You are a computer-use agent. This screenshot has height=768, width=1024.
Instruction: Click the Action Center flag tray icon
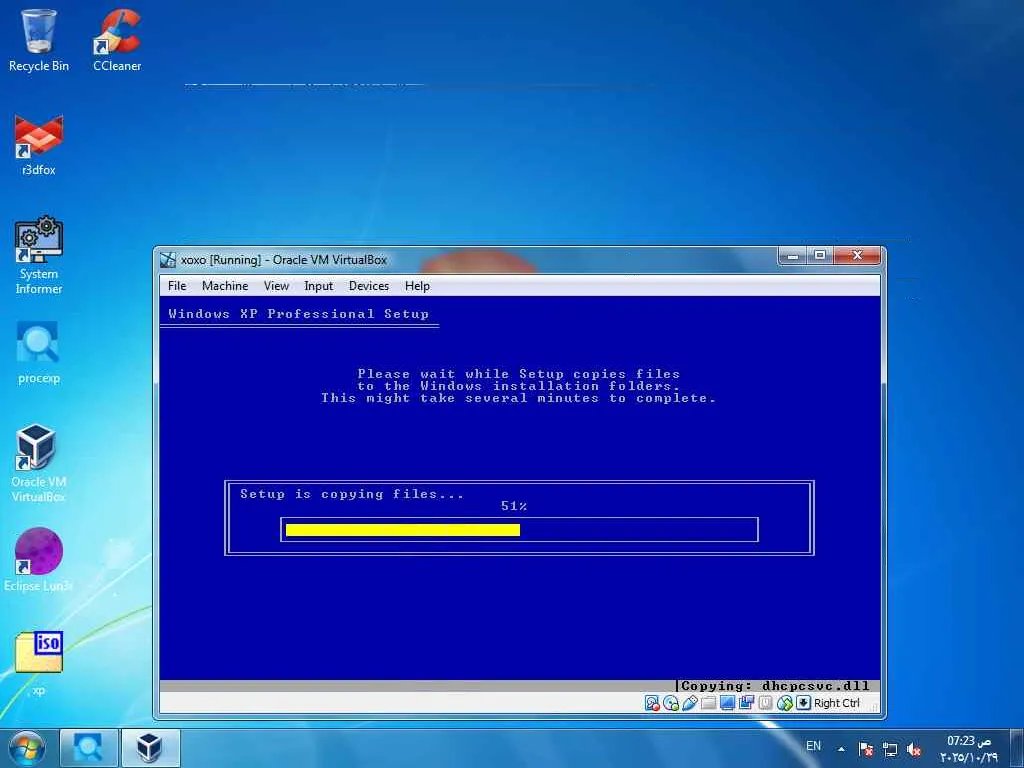click(x=866, y=749)
